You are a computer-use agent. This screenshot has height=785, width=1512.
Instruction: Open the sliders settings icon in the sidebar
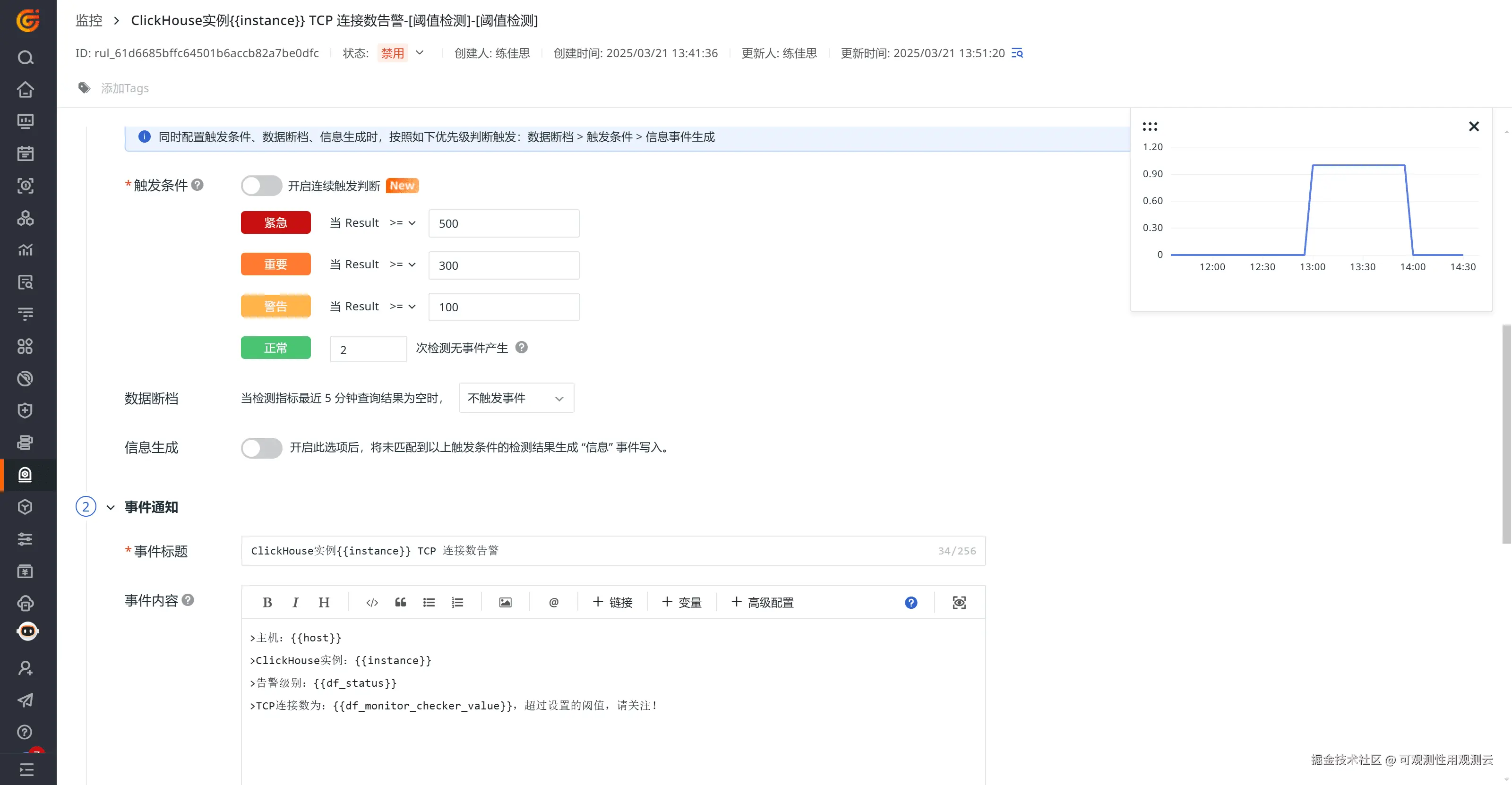pyautogui.click(x=25, y=539)
